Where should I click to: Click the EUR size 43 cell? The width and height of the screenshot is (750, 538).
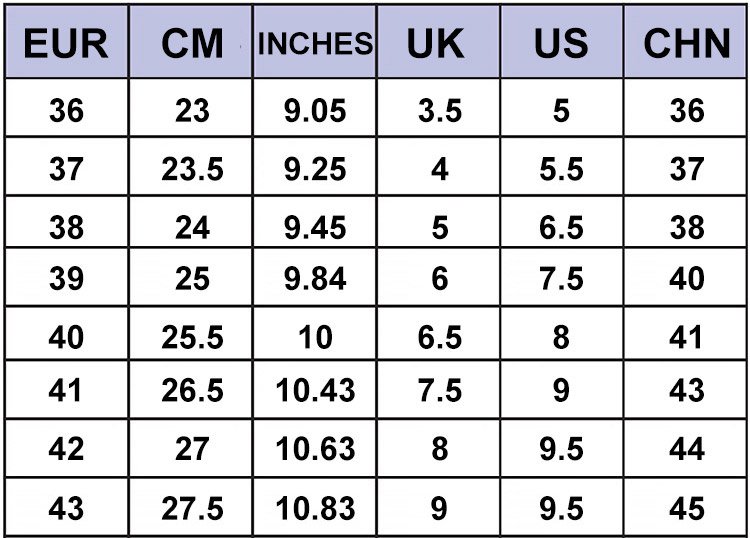[x=66, y=509]
